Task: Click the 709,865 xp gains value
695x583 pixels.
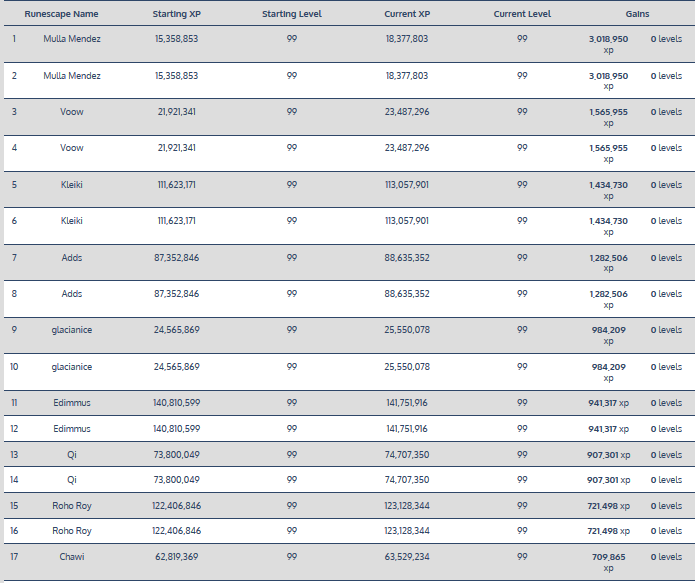Action: coord(608,562)
